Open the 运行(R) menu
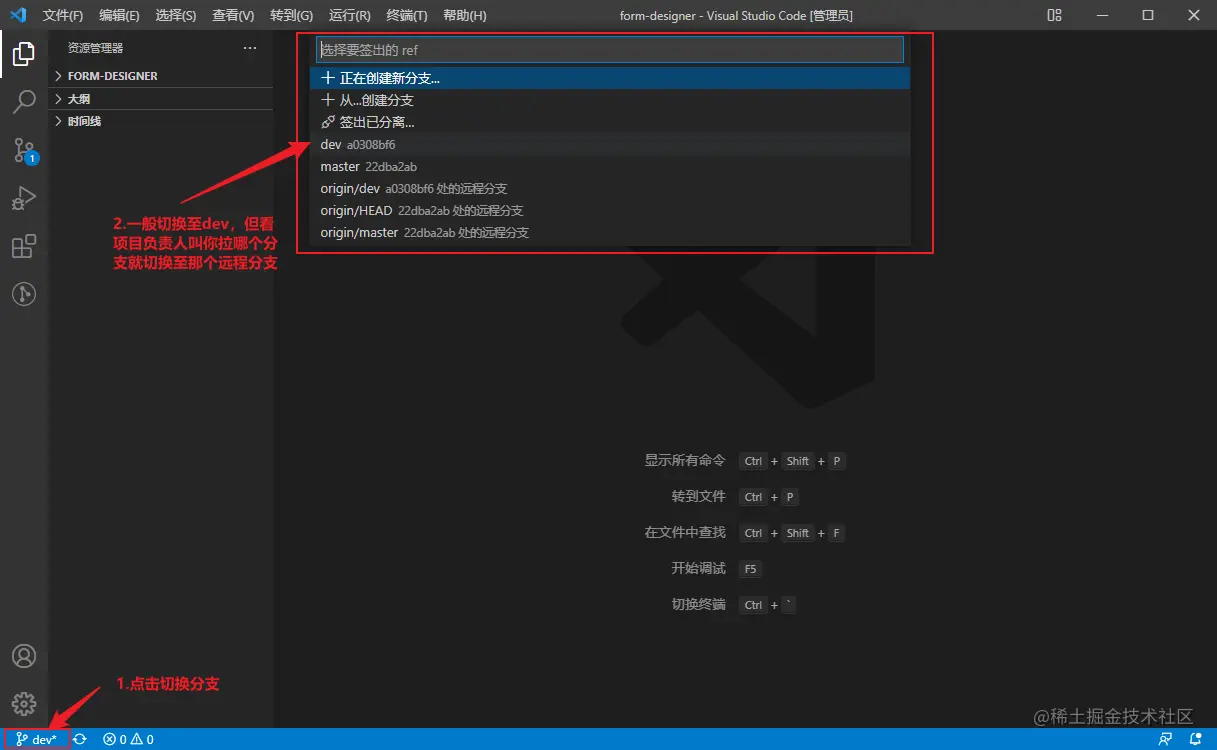Screen dimensions: 1217x750 point(350,16)
